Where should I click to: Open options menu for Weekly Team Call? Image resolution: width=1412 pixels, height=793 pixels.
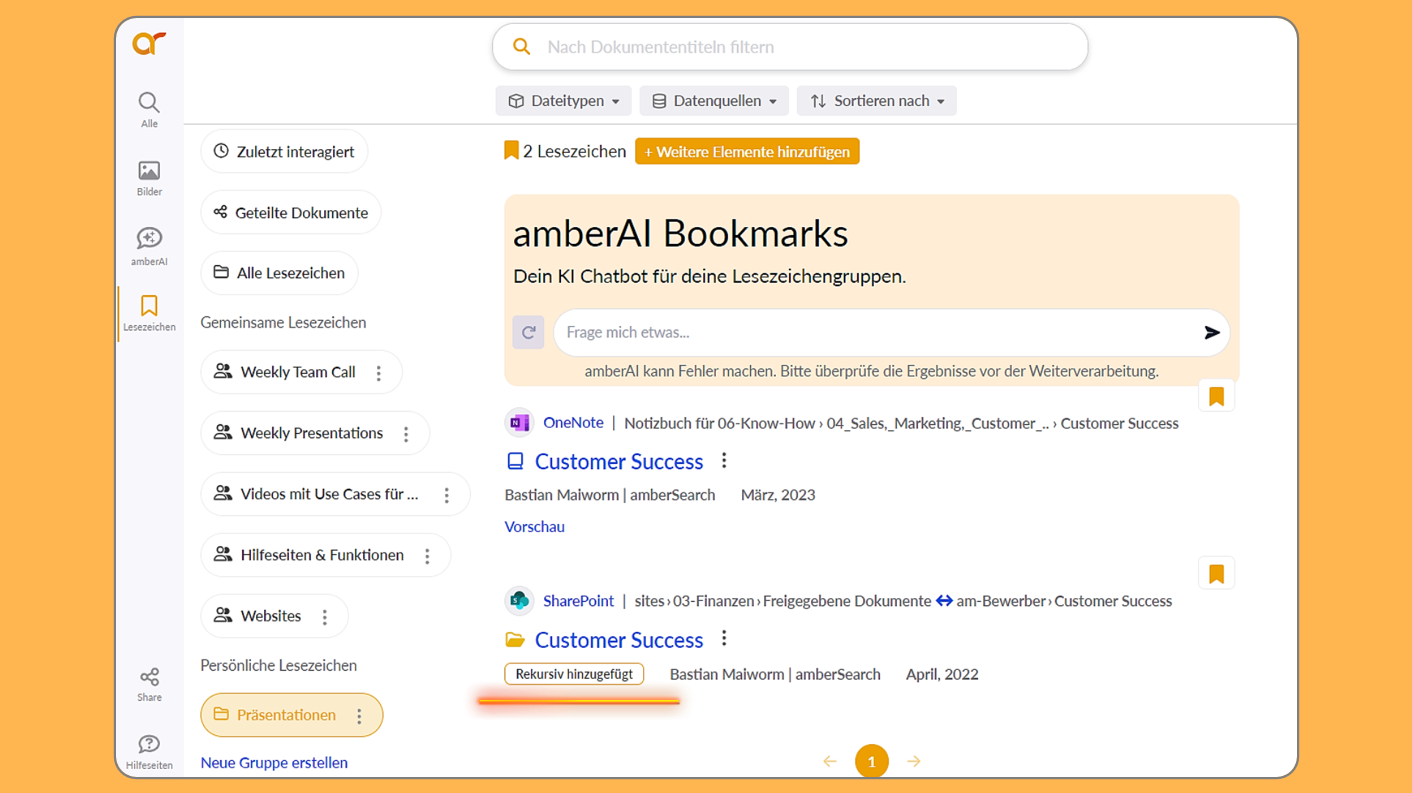(379, 373)
